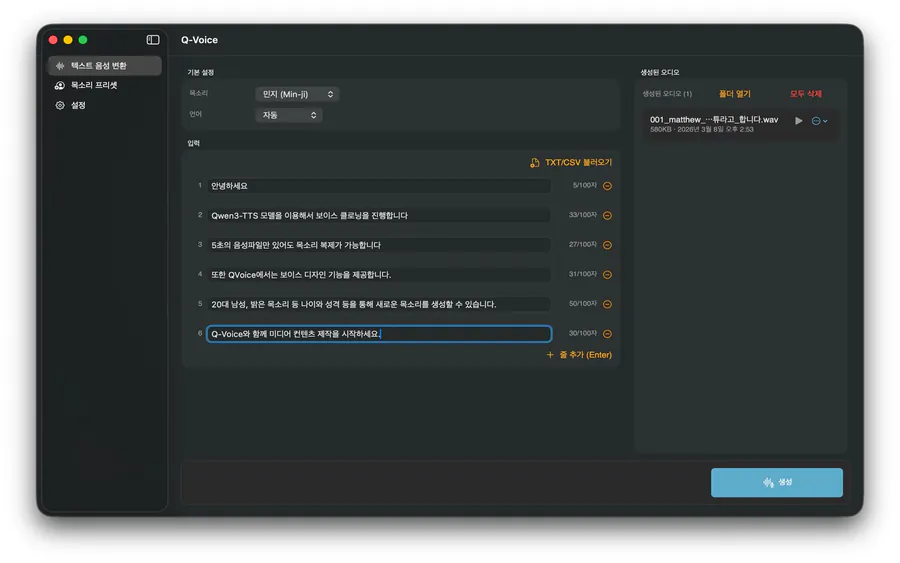Click 모두 삭제 to delete all audio

click(x=806, y=94)
